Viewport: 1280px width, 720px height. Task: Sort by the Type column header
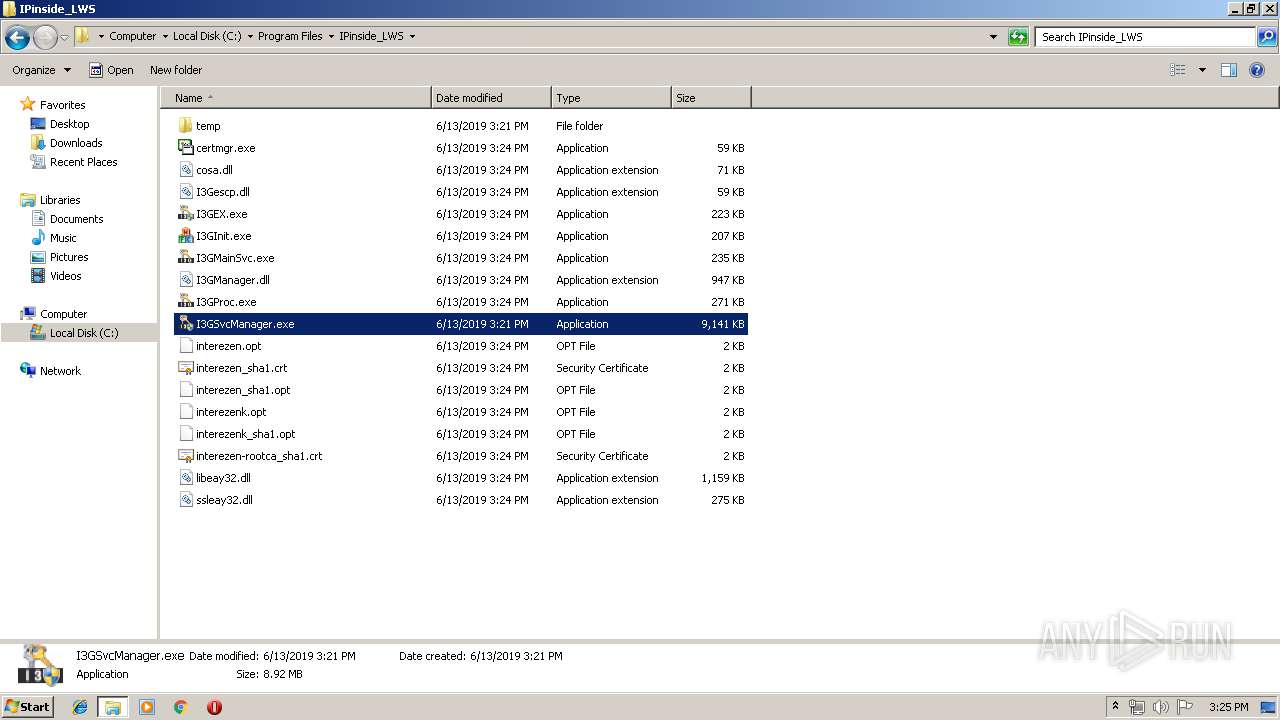click(611, 98)
